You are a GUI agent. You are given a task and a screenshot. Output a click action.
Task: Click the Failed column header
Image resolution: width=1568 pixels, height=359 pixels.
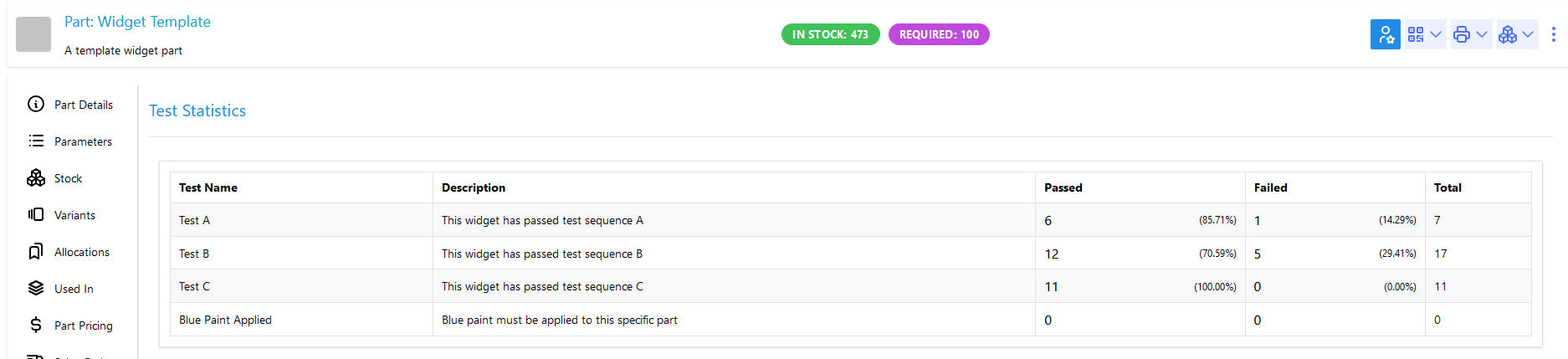[1270, 187]
